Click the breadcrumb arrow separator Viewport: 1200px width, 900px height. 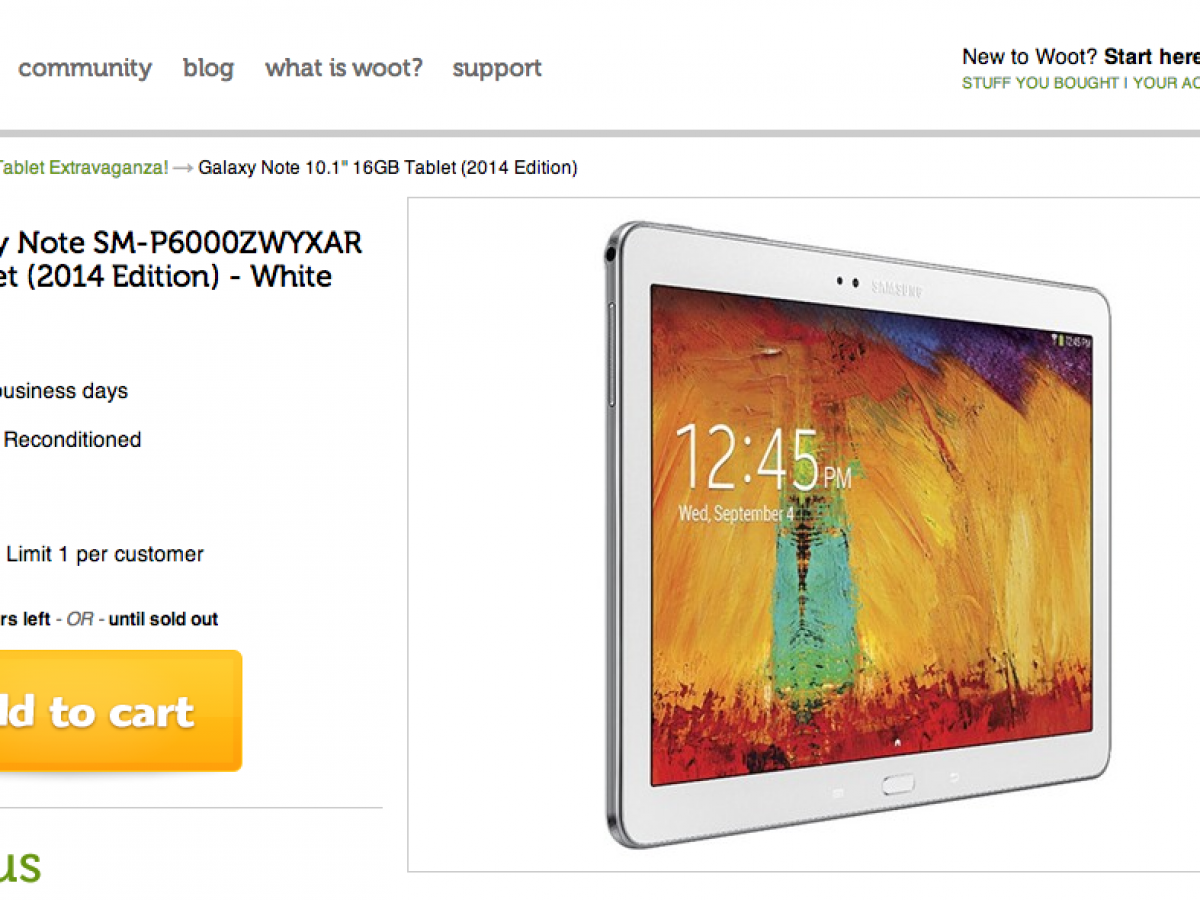pos(183,167)
